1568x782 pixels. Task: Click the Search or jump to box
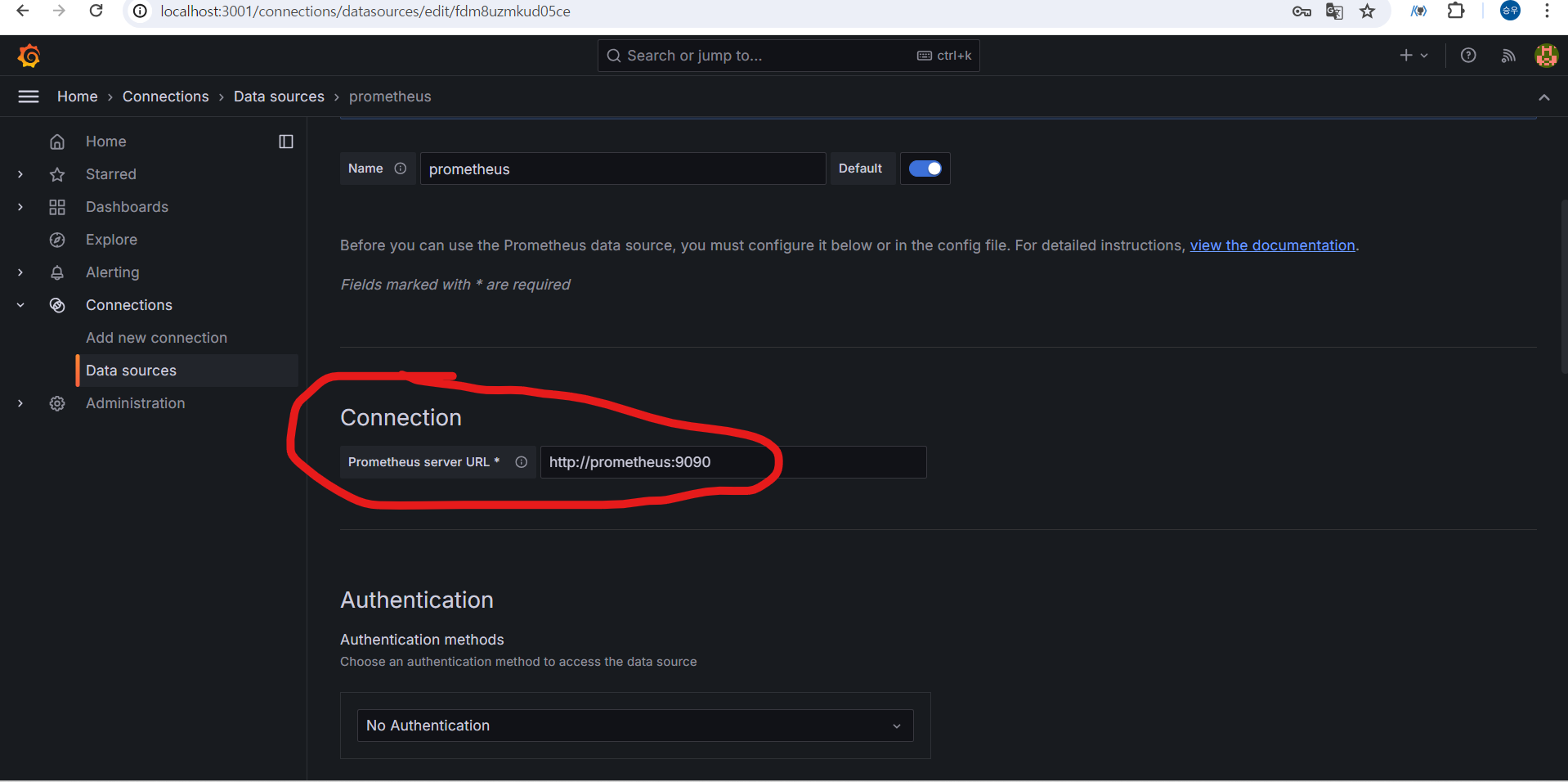[x=788, y=56]
